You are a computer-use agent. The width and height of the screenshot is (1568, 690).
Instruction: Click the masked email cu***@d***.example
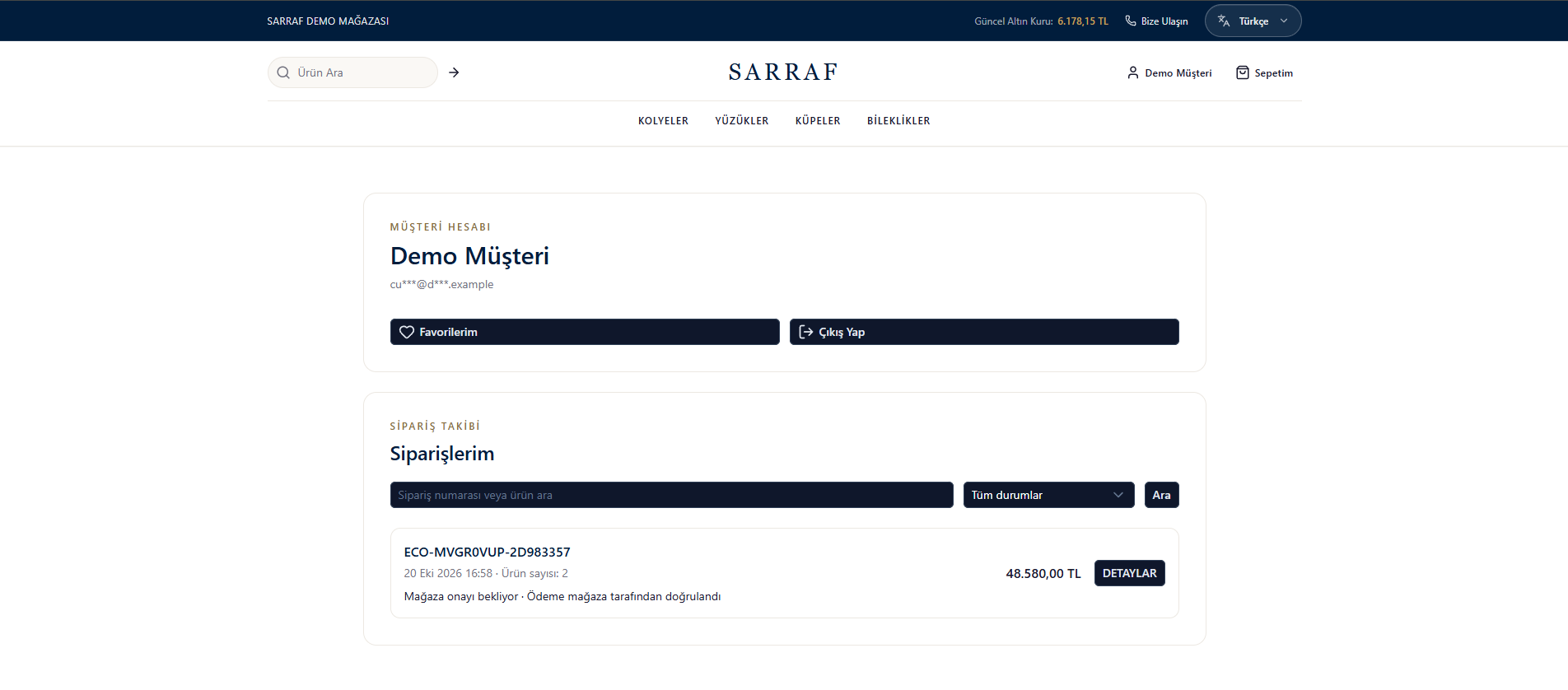coord(441,284)
